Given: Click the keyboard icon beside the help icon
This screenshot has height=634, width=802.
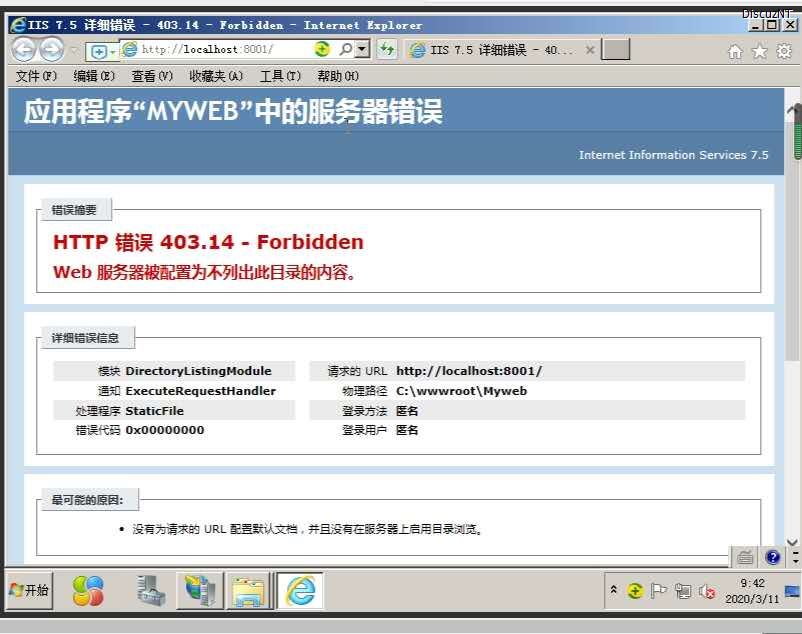Looking at the screenshot, I should [x=745, y=557].
